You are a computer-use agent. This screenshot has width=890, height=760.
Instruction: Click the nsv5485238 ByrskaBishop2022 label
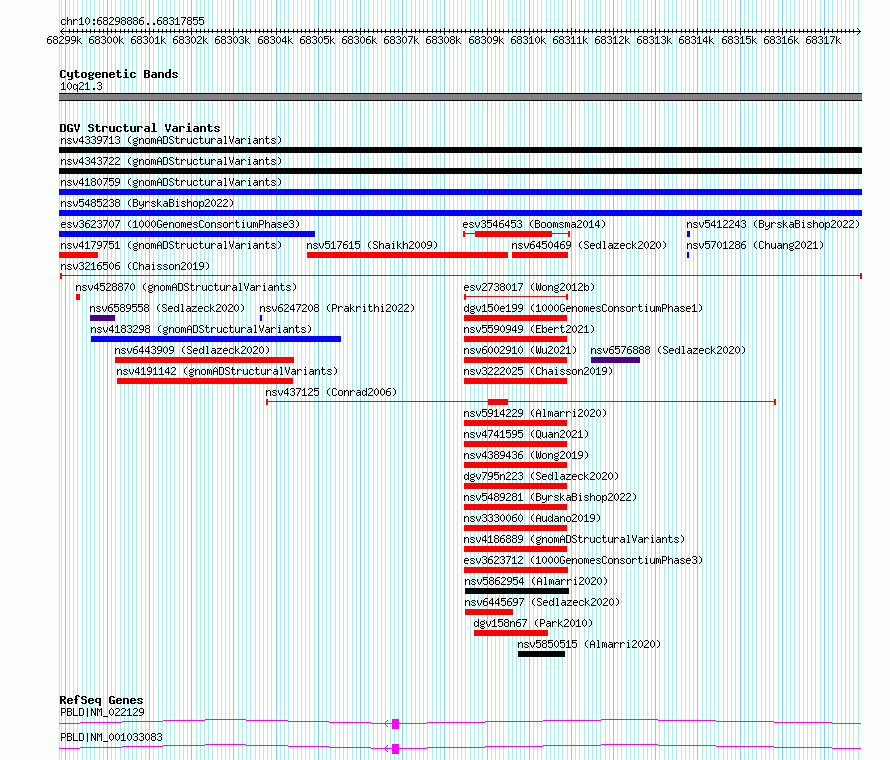[147, 203]
